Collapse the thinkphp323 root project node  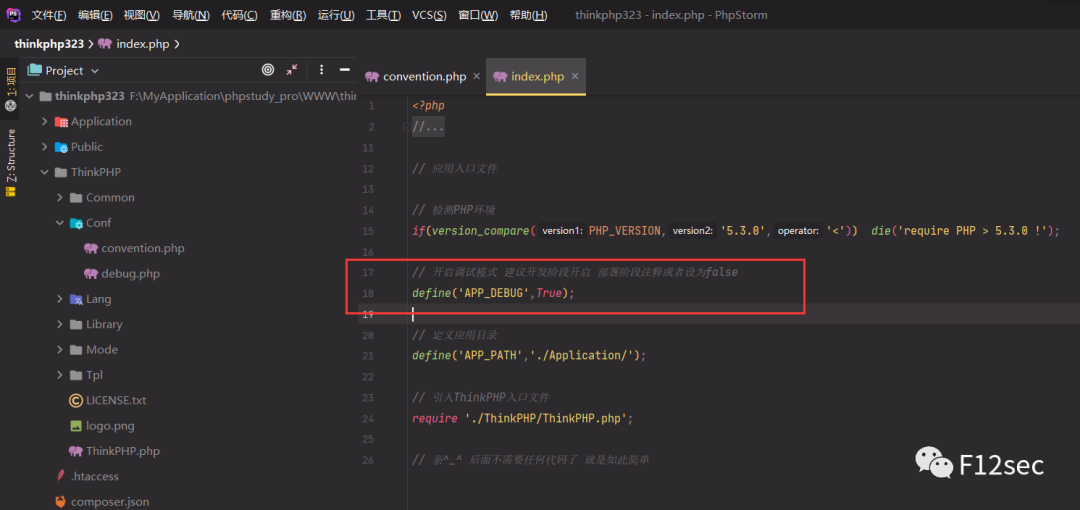(x=29, y=96)
